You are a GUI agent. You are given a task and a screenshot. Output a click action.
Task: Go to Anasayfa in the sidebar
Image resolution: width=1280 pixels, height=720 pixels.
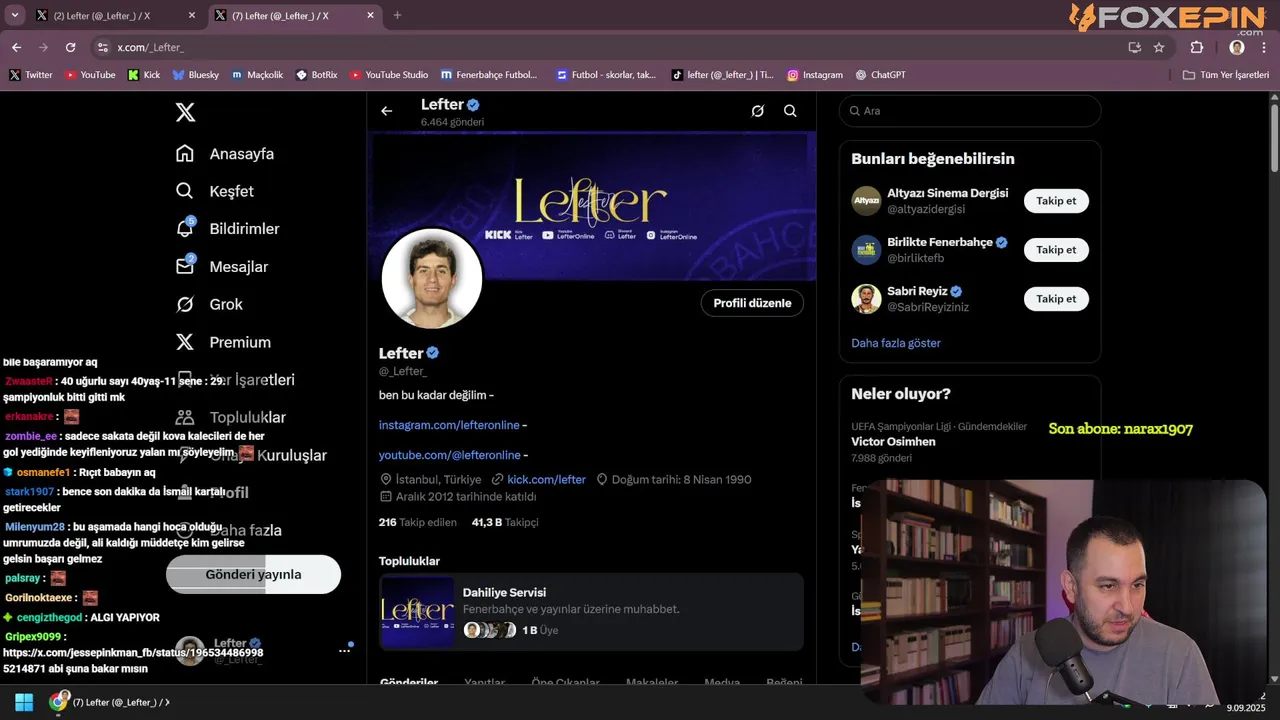[x=225, y=154]
